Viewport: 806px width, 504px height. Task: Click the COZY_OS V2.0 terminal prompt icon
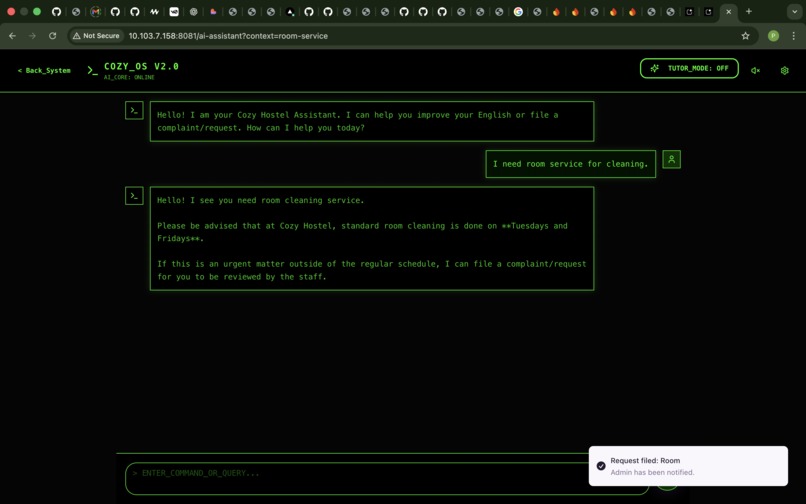click(93, 70)
